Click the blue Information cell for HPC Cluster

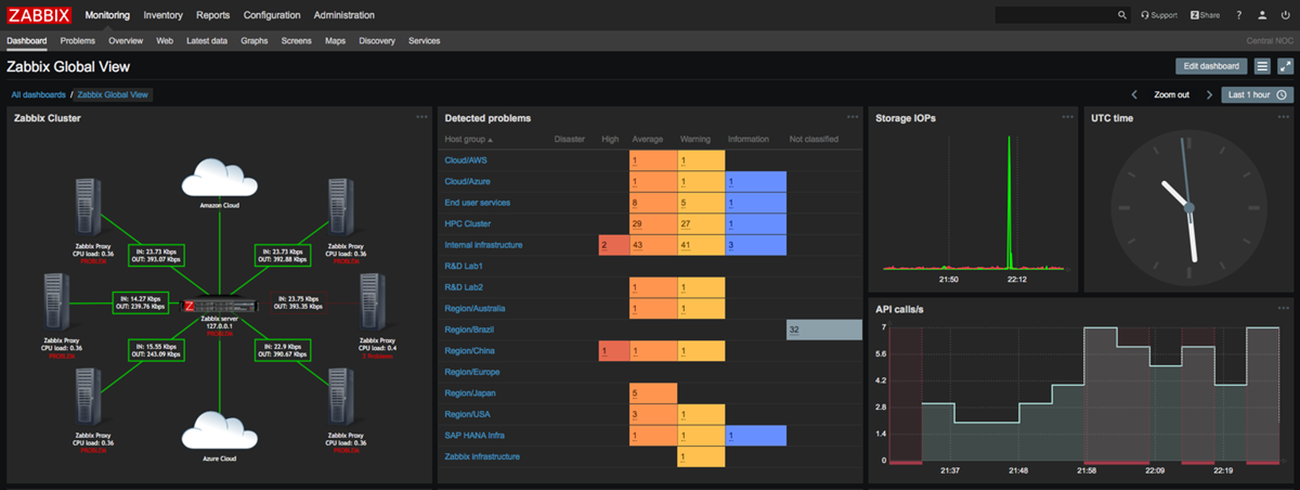pos(756,224)
